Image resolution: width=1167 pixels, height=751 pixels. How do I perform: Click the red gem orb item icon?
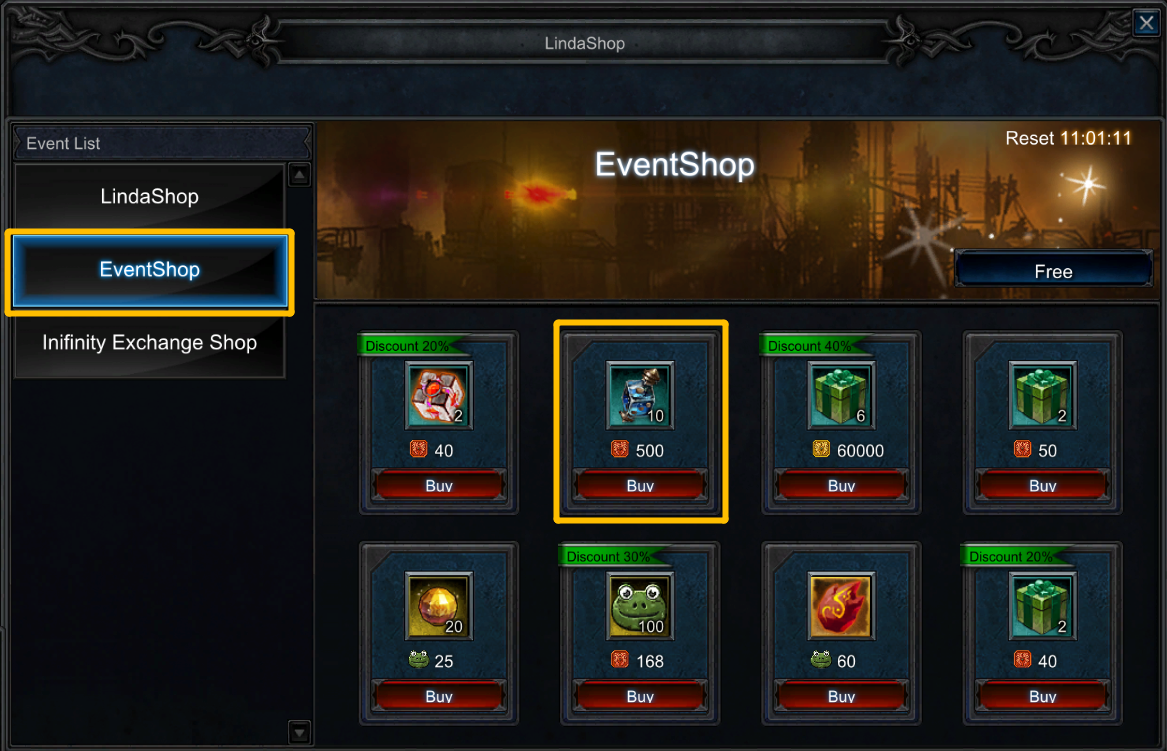click(438, 395)
